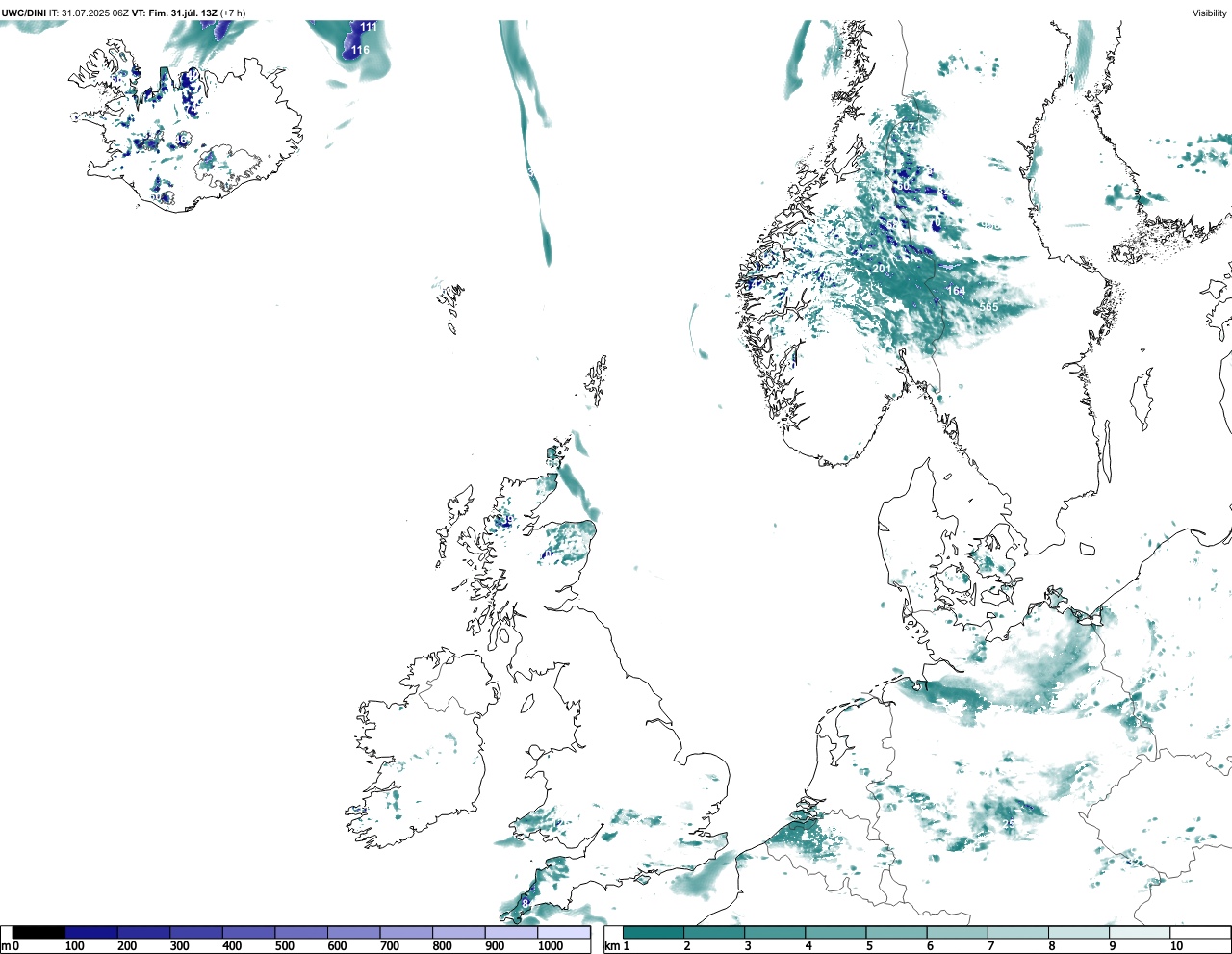The width and height of the screenshot is (1232, 954).
Task: Pick the 400–500 m legend swatch
Action: point(249,933)
